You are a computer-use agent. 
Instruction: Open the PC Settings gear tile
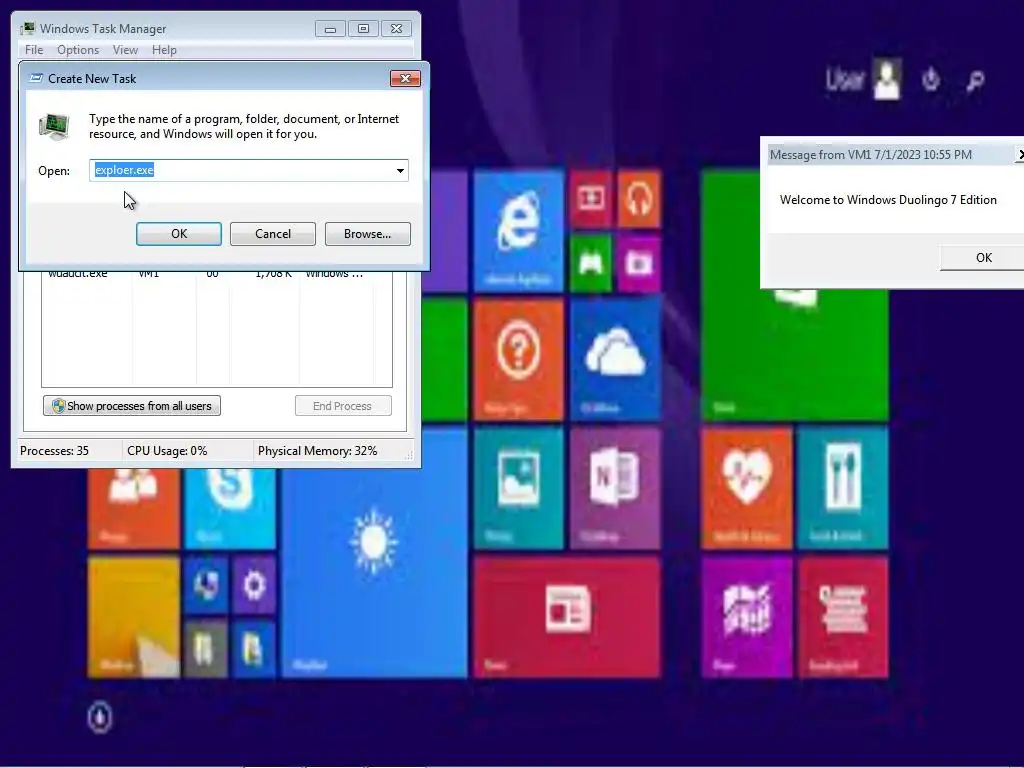[254, 585]
